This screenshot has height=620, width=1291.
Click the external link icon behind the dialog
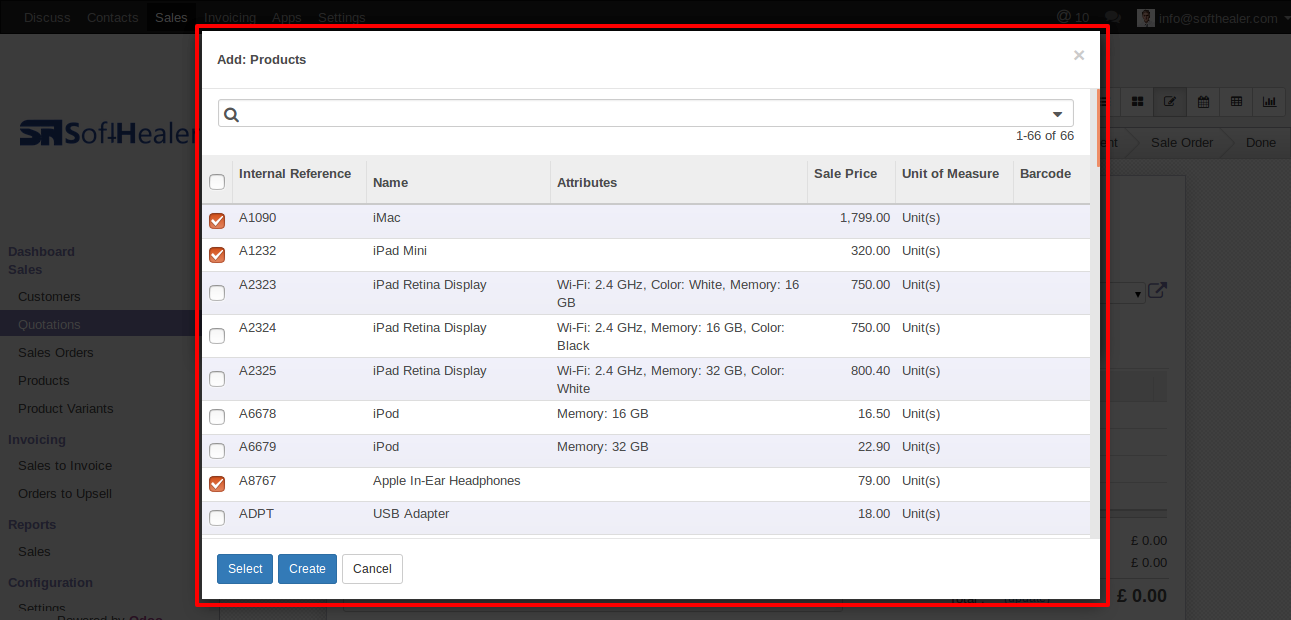pos(1157,291)
